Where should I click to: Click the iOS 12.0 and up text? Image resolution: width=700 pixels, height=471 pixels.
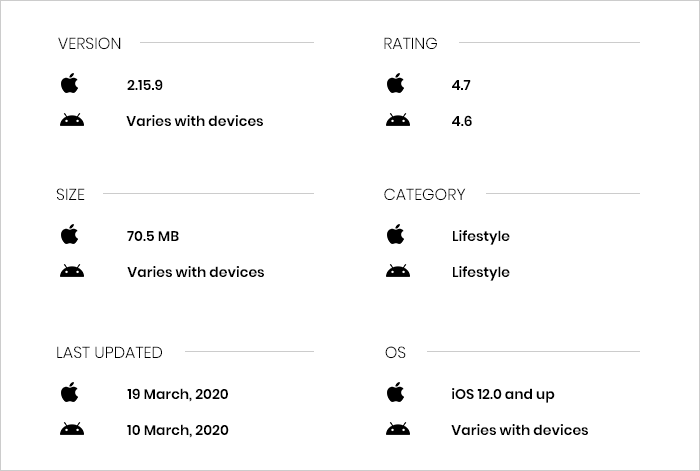click(503, 394)
